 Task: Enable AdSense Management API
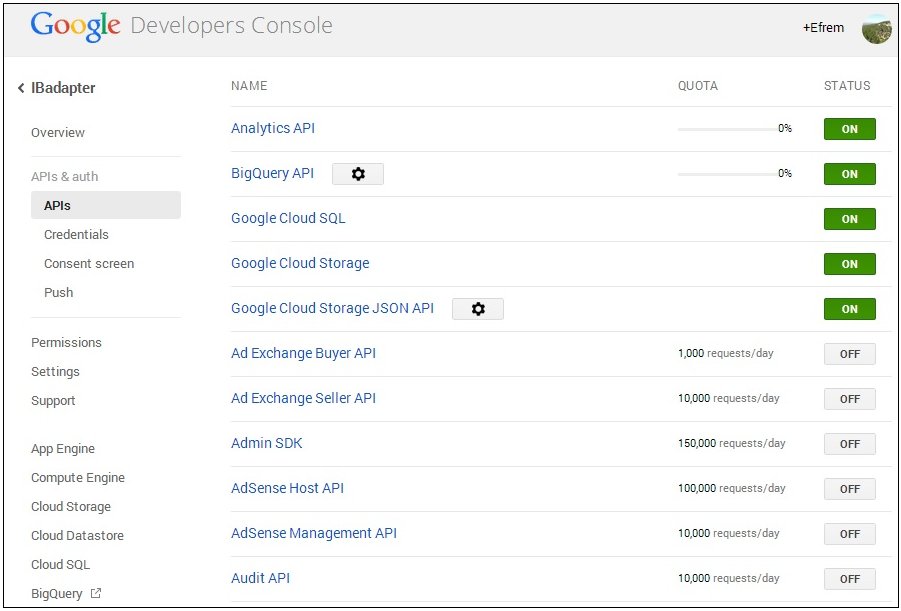point(849,534)
